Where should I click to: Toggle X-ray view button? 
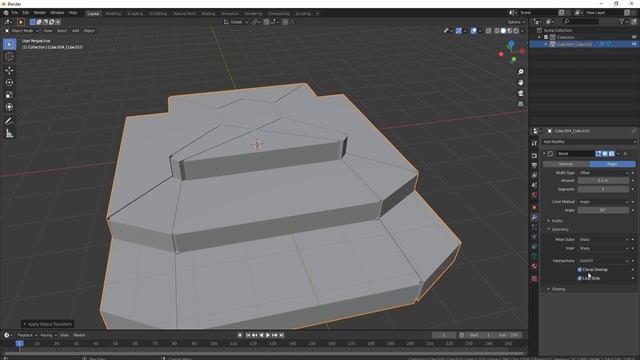click(489, 31)
